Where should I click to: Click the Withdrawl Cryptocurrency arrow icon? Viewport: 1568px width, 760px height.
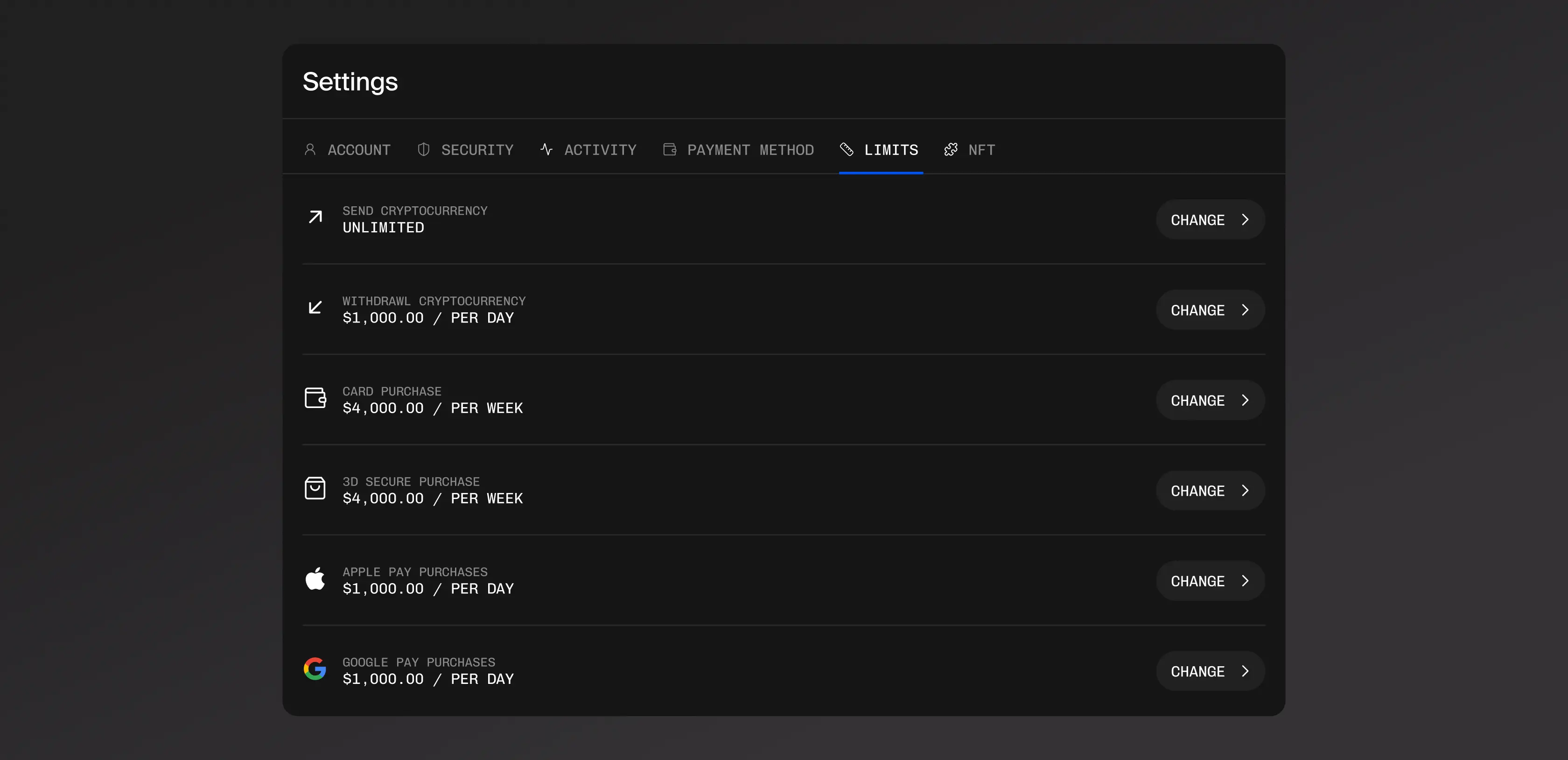coord(315,308)
